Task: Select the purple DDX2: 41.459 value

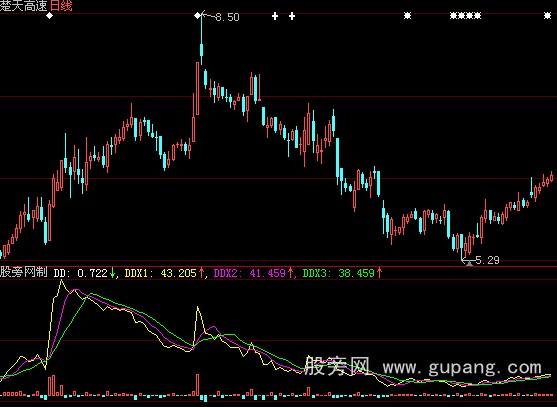Action: point(250,273)
